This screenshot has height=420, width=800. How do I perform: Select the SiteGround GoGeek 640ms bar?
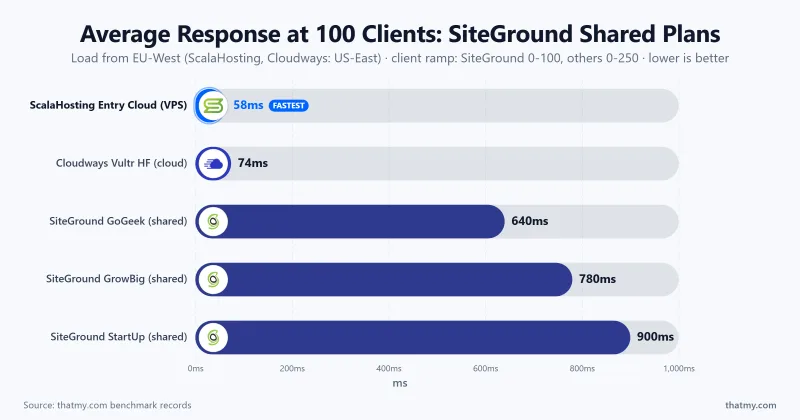coord(350,221)
